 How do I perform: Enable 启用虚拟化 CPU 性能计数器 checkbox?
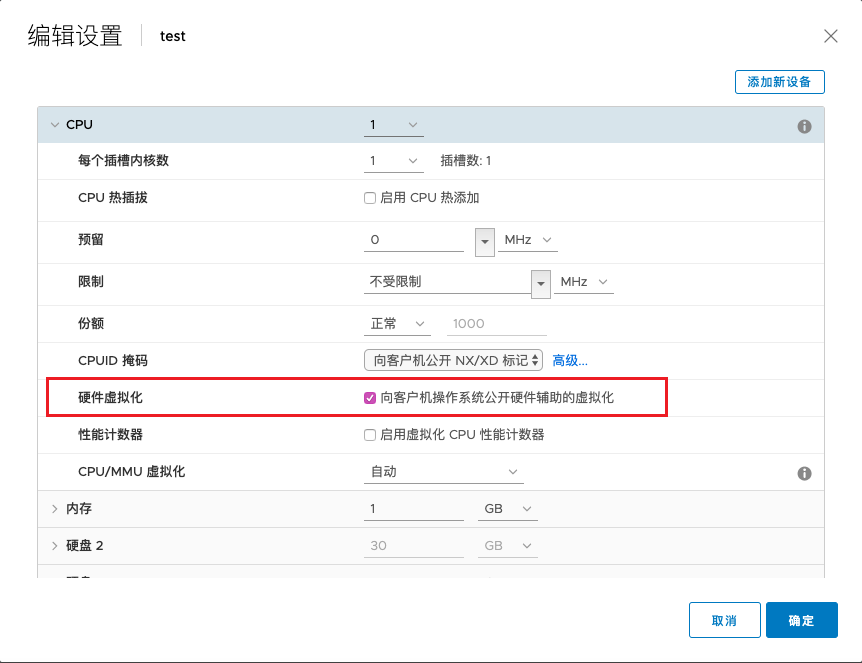click(x=370, y=435)
